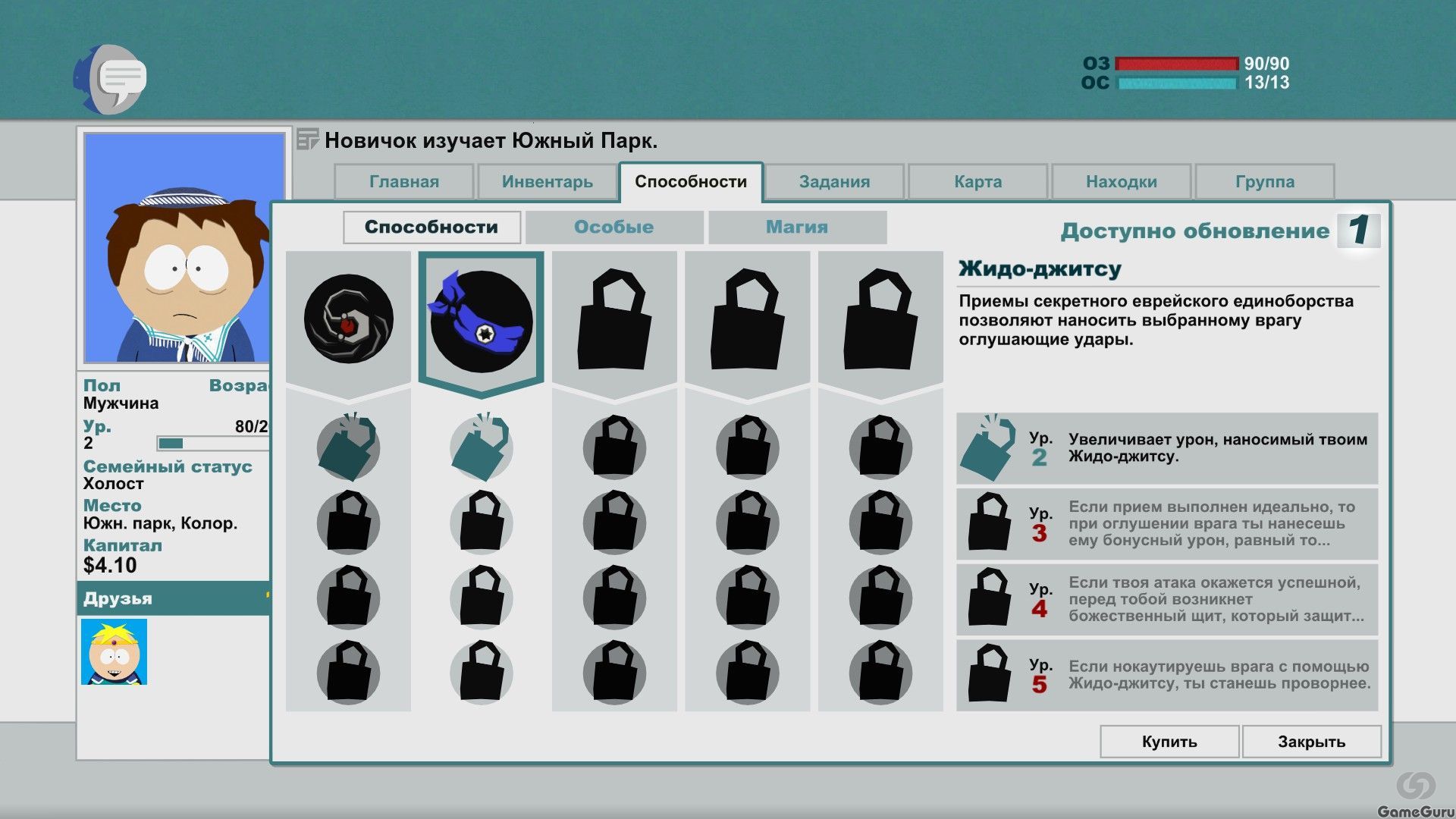Image resolution: width=1456 pixels, height=819 pixels.
Task: Select the Особые sub-tab
Action: 614,227
